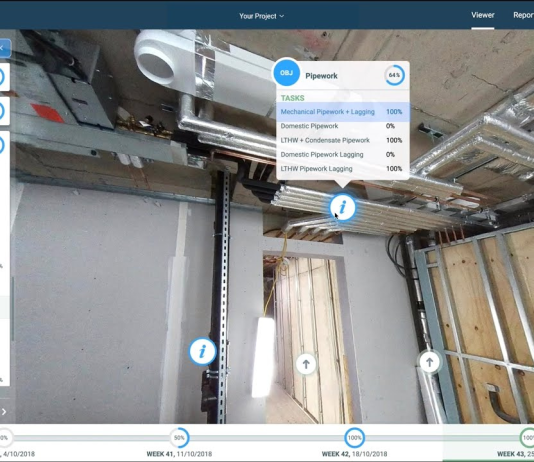Open the Reports tab

523,15
